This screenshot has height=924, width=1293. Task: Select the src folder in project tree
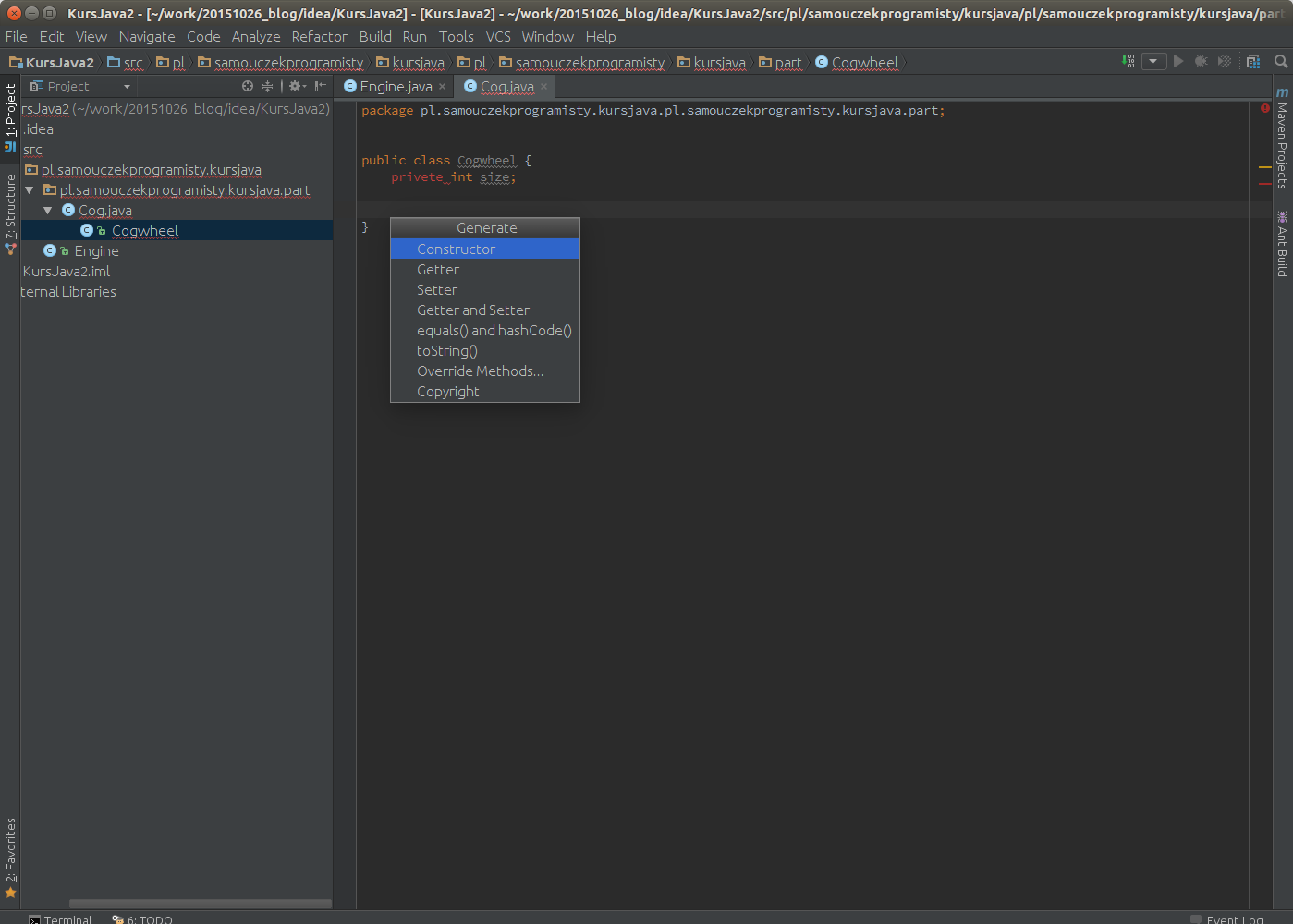point(32,149)
